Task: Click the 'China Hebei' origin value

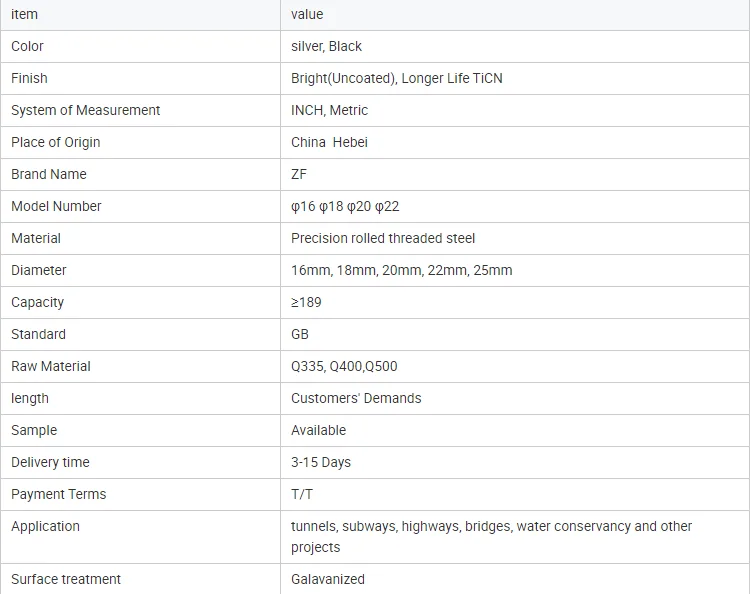Action: tap(329, 142)
